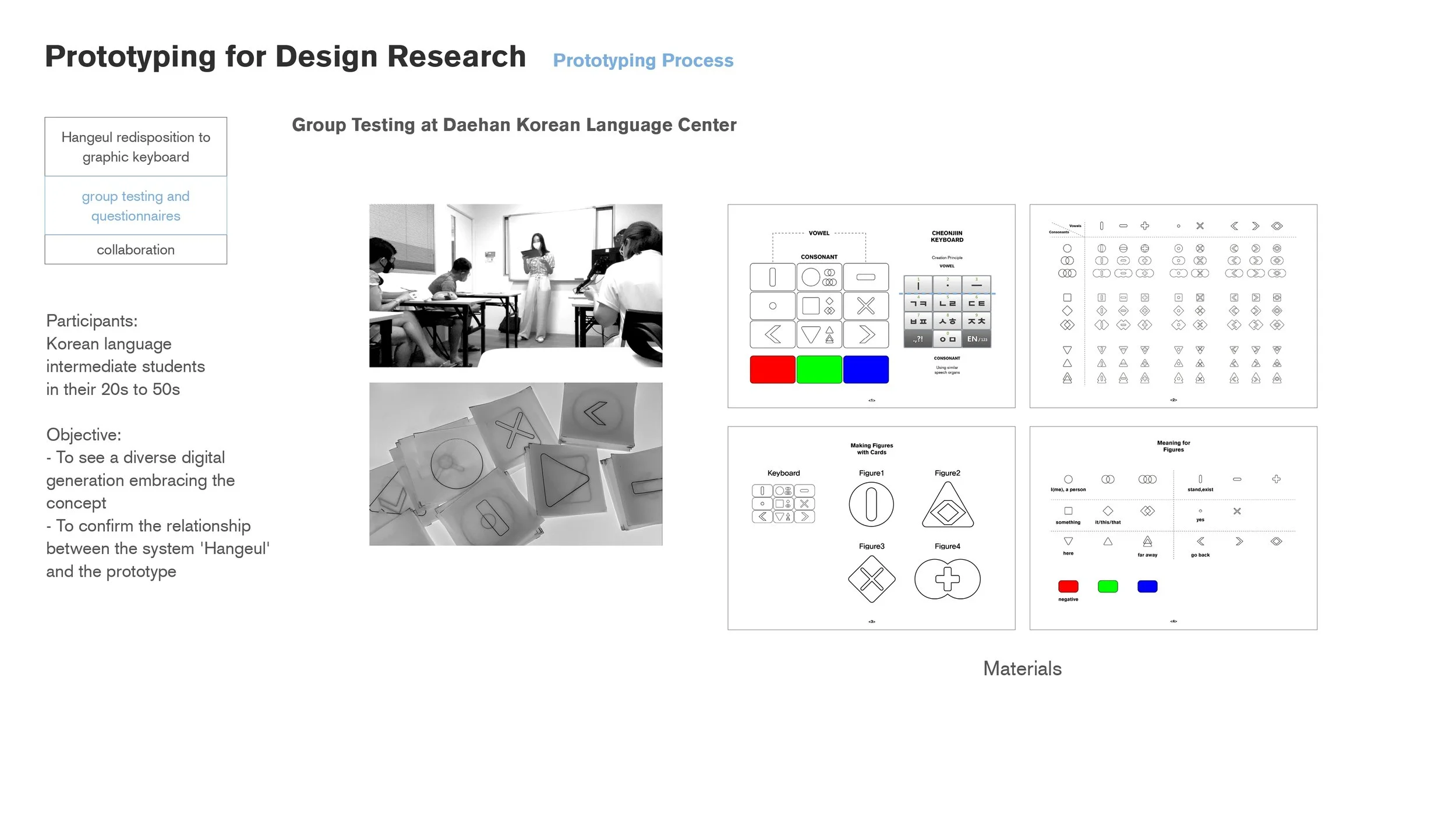
Task: Click the vertical bar vowel key
Action: point(772,277)
